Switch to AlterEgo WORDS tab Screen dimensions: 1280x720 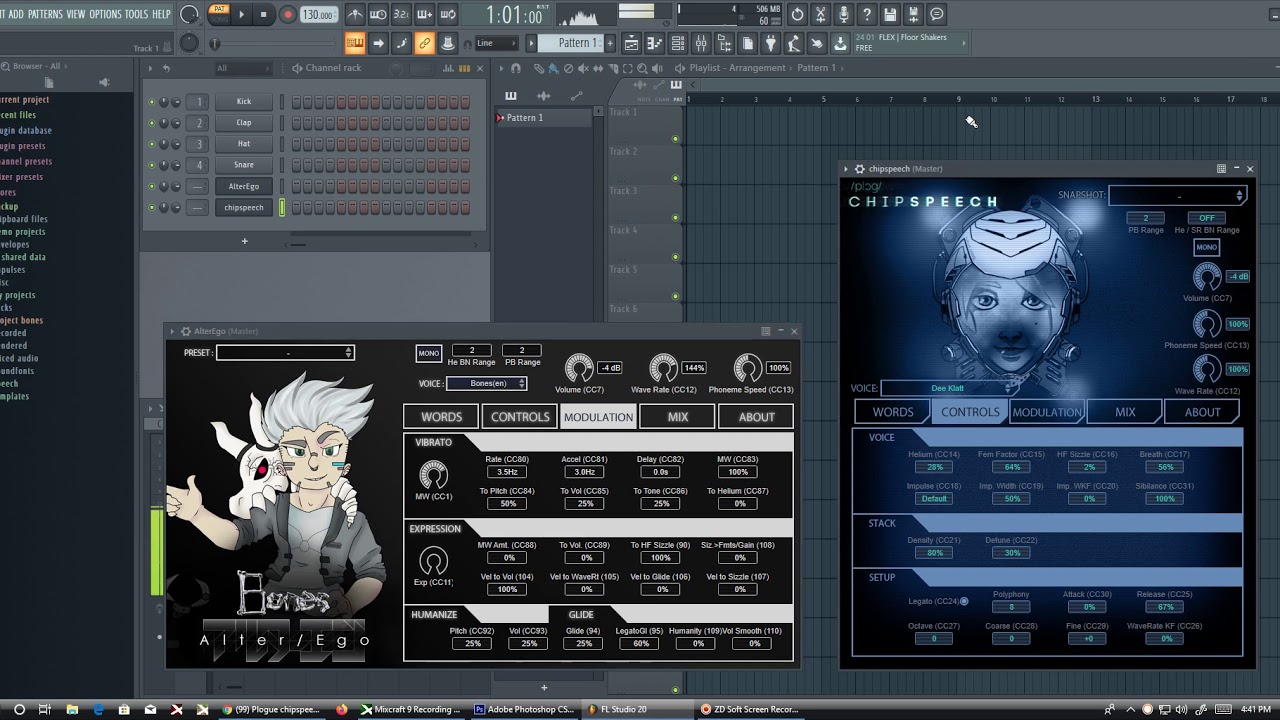coord(441,417)
